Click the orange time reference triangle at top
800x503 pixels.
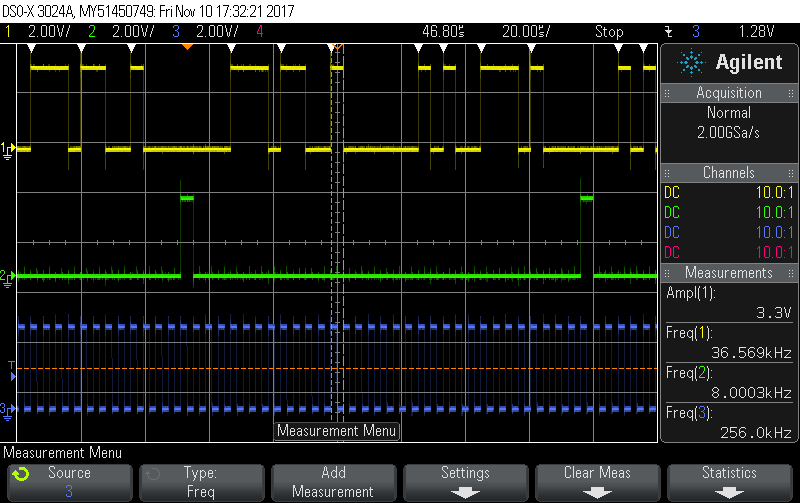coord(187,47)
